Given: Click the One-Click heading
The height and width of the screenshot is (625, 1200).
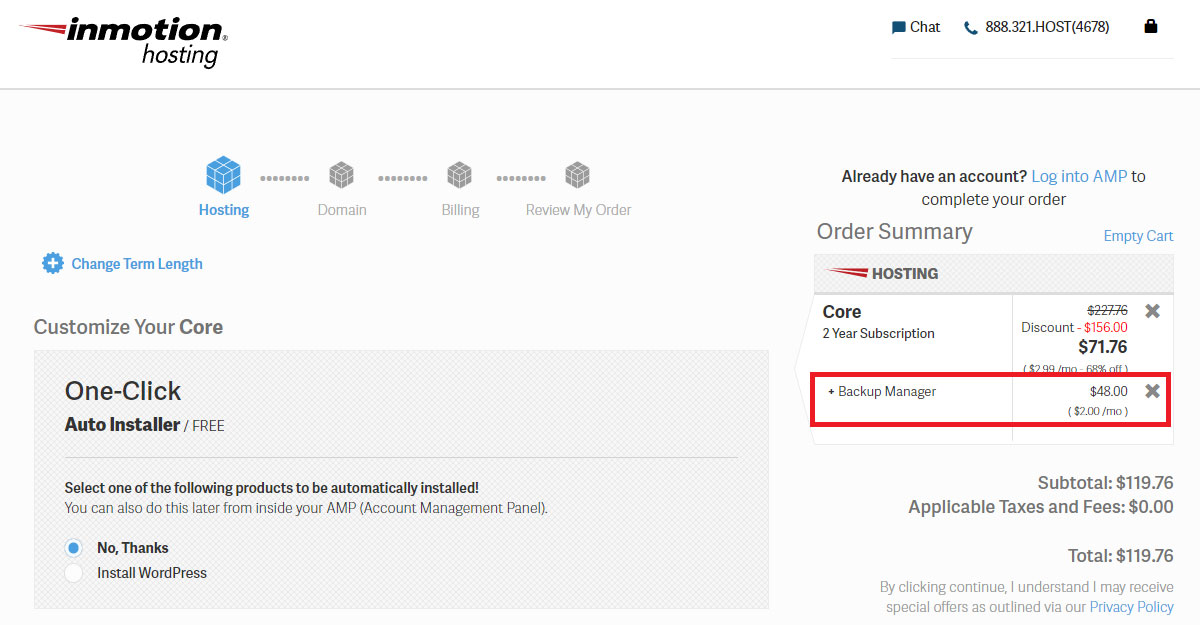Looking at the screenshot, I should coord(123,391).
